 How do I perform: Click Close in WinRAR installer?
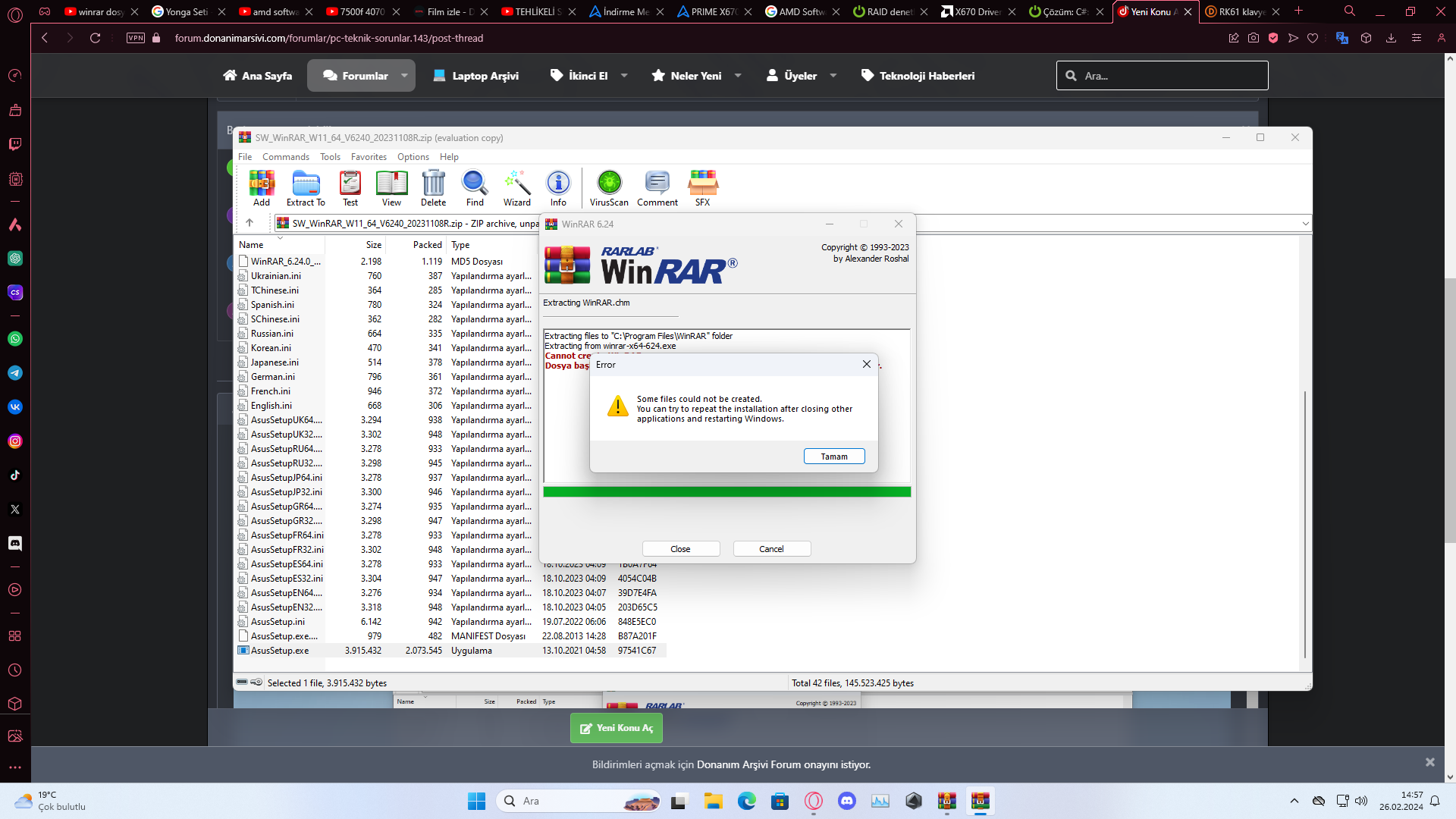point(680,549)
